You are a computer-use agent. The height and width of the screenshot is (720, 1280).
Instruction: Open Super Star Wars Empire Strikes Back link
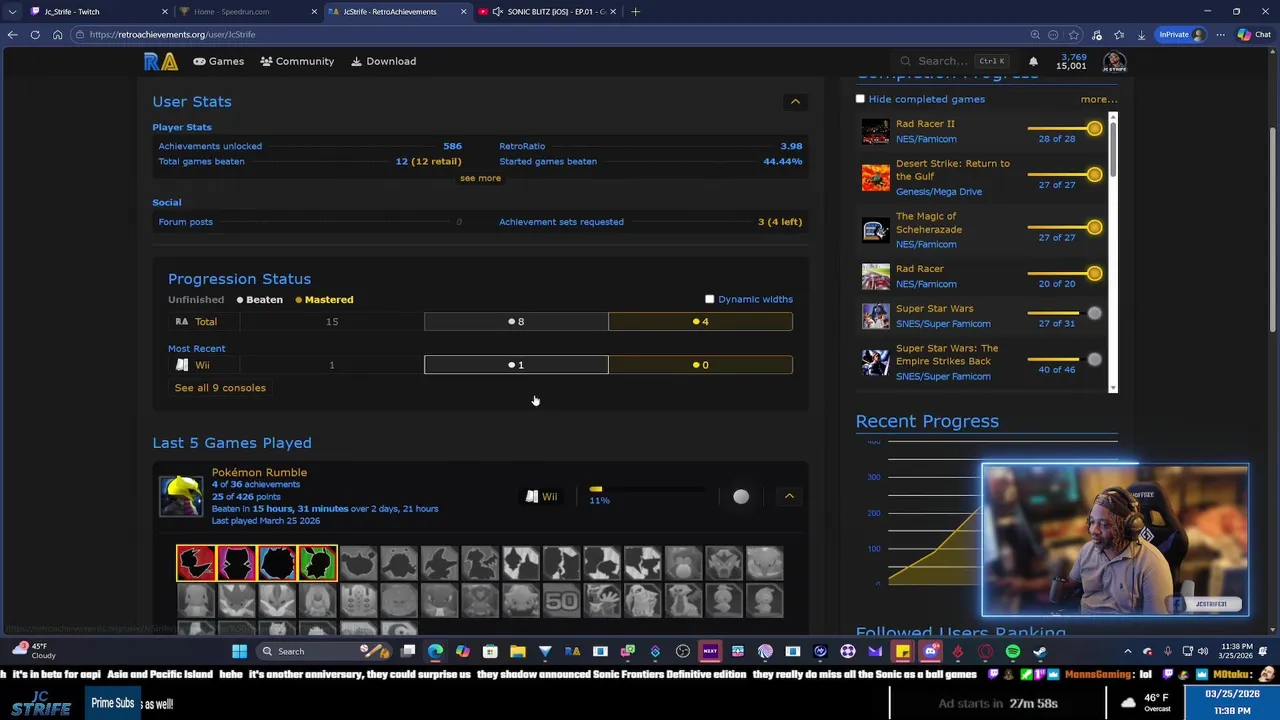pos(947,355)
